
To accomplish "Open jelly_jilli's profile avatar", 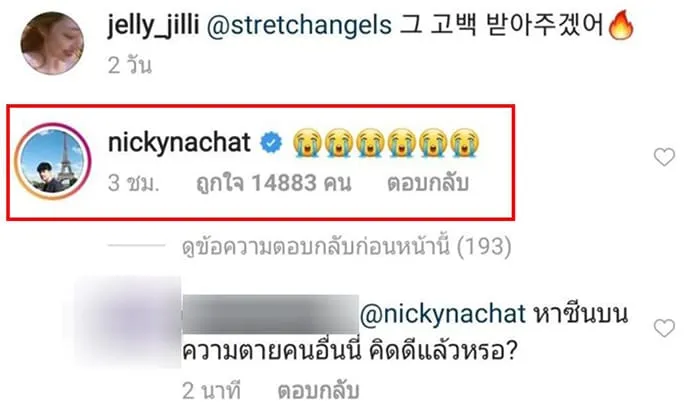I will 52,43.
